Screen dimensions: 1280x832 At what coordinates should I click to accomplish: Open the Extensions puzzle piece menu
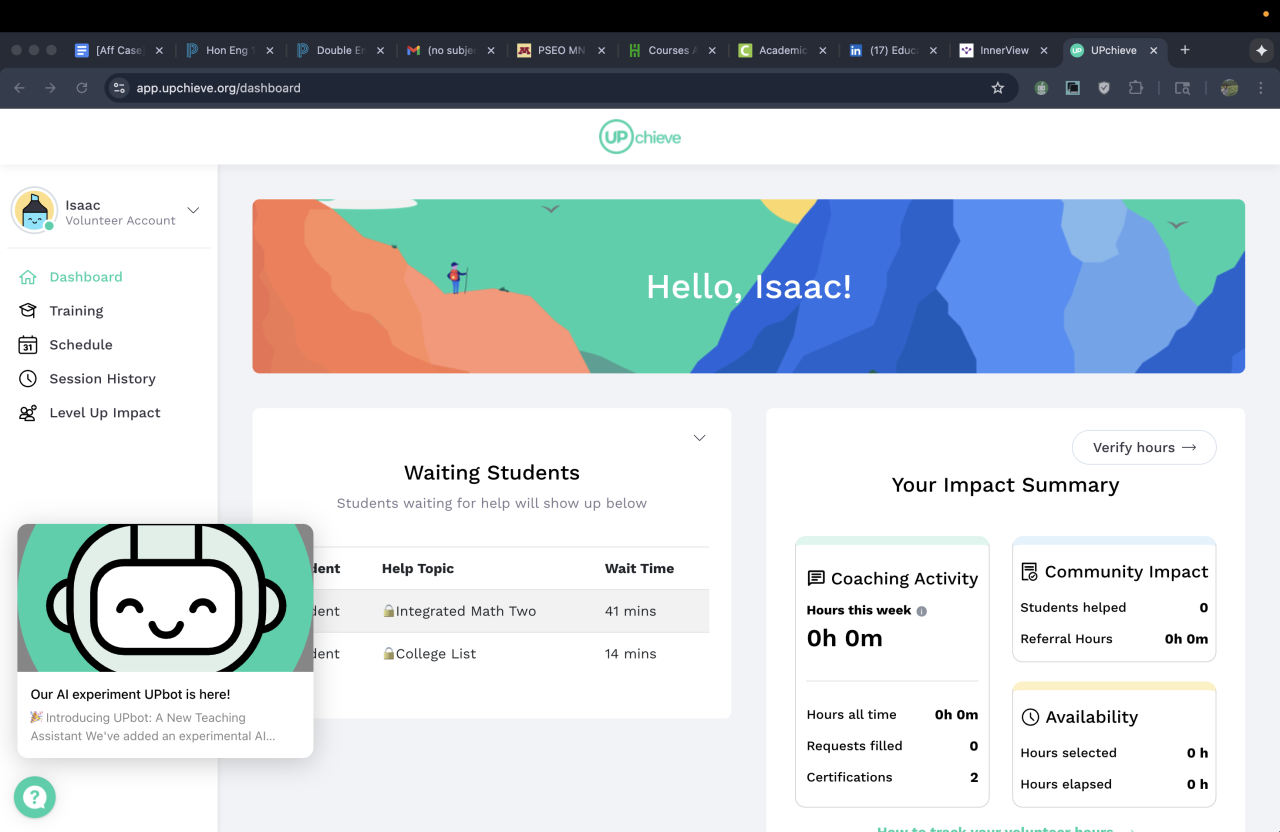tap(1135, 88)
